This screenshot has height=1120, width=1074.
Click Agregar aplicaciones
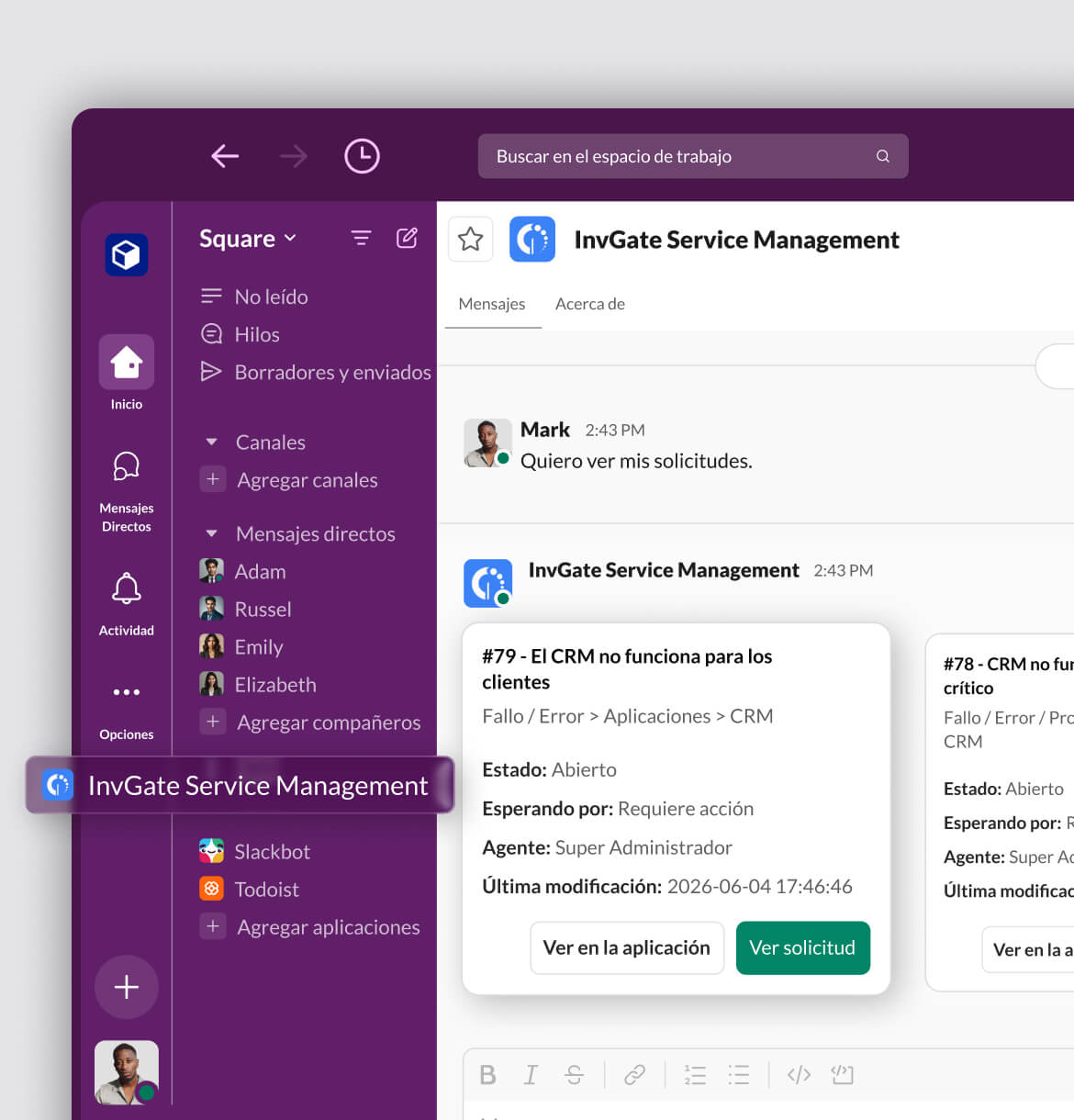click(x=310, y=926)
